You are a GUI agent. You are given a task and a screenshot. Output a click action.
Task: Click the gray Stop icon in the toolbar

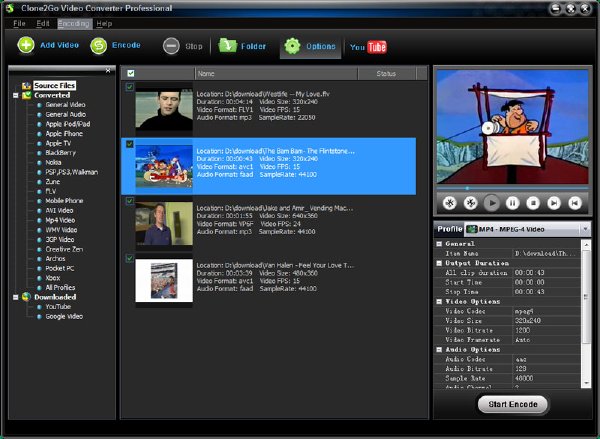click(x=171, y=46)
